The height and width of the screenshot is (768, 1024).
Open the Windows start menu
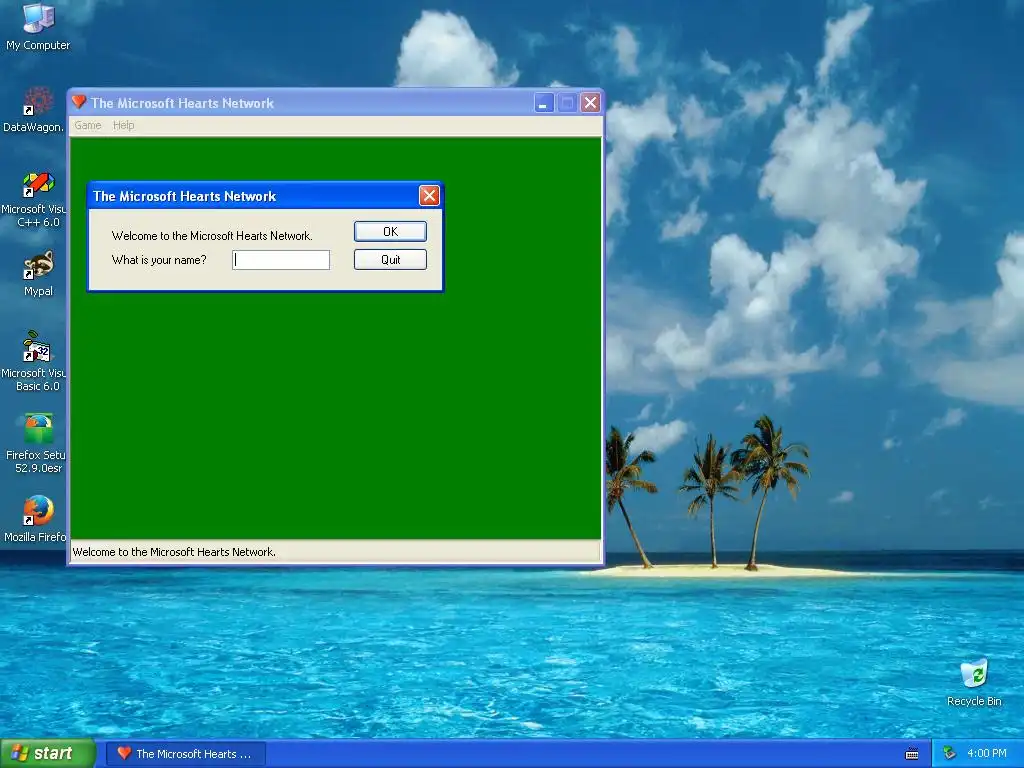pos(47,754)
